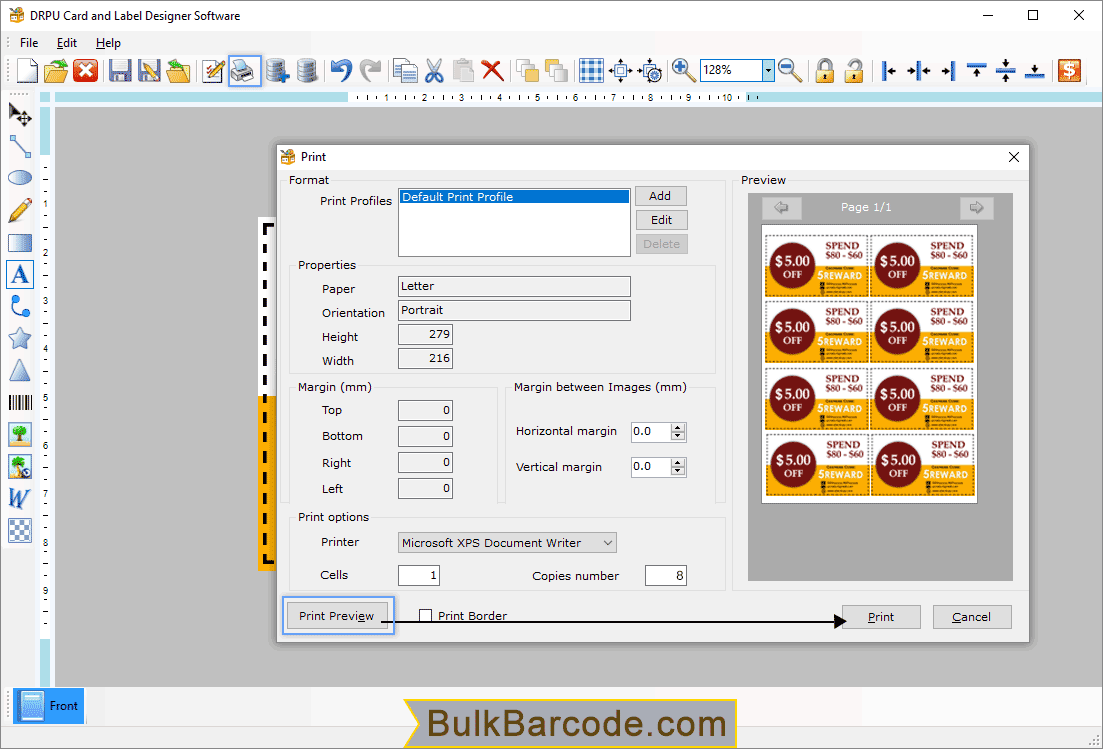Click the coupon sheet preview thumbnail
Screen dimensions: 1103x749
[x=869, y=364]
